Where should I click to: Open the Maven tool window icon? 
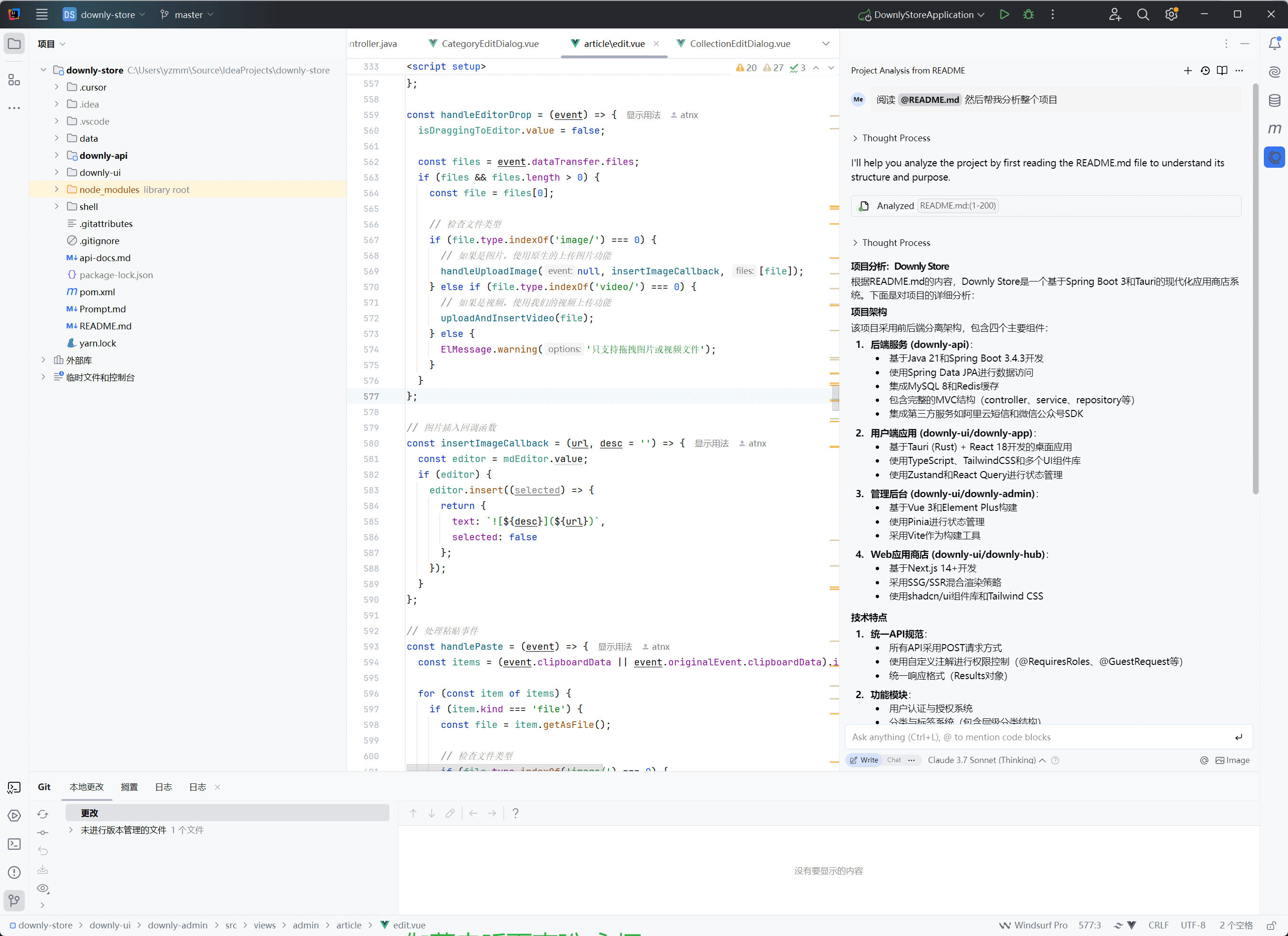point(1274,129)
